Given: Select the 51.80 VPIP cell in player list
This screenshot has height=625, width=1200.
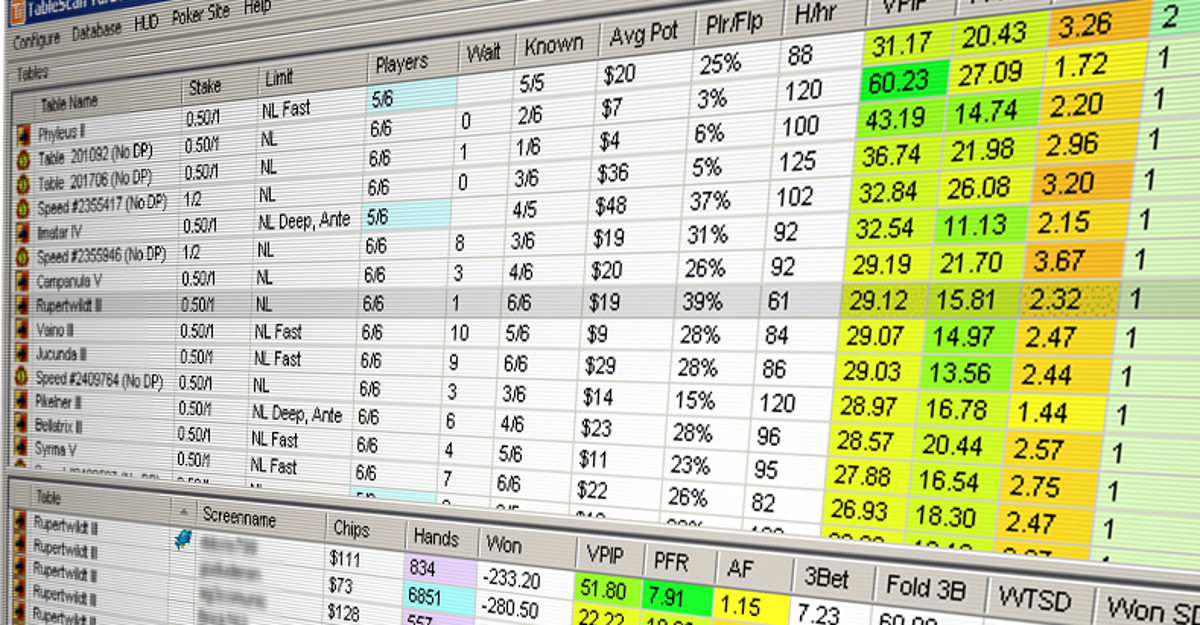Looking at the screenshot, I should click(x=607, y=589).
